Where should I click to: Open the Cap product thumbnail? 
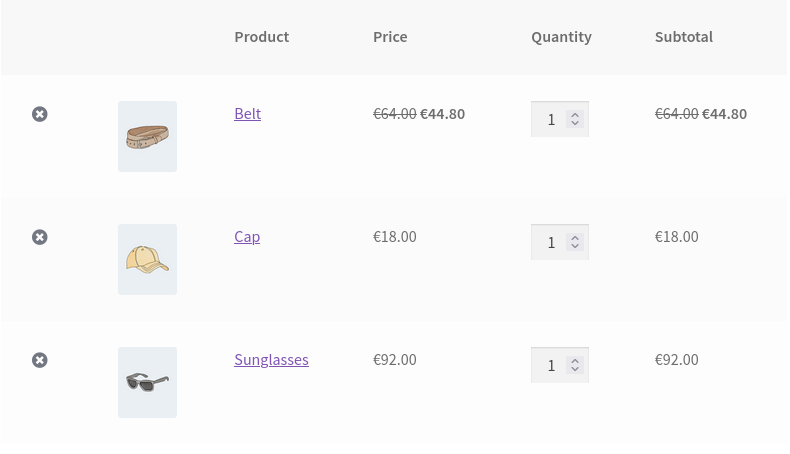pos(147,259)
